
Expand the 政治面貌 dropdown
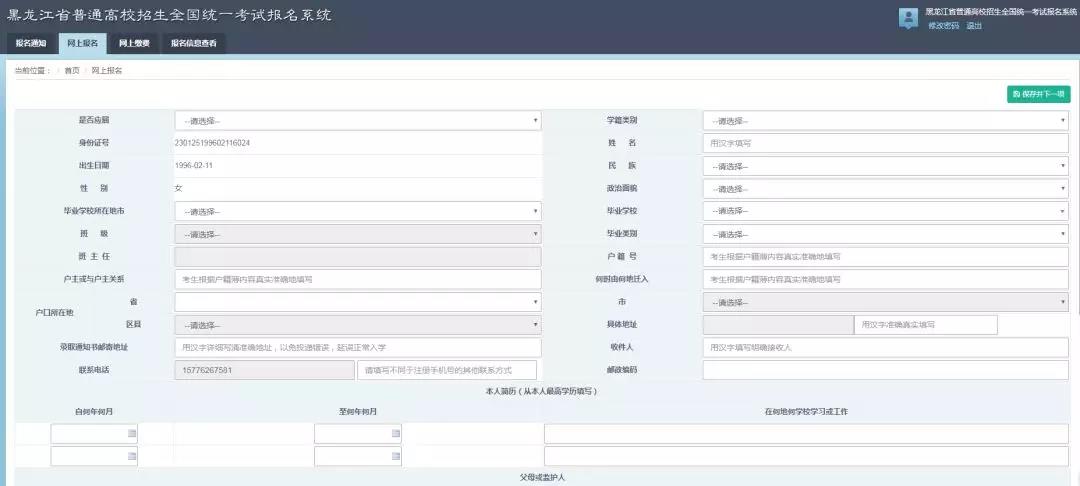coord(885,189)
